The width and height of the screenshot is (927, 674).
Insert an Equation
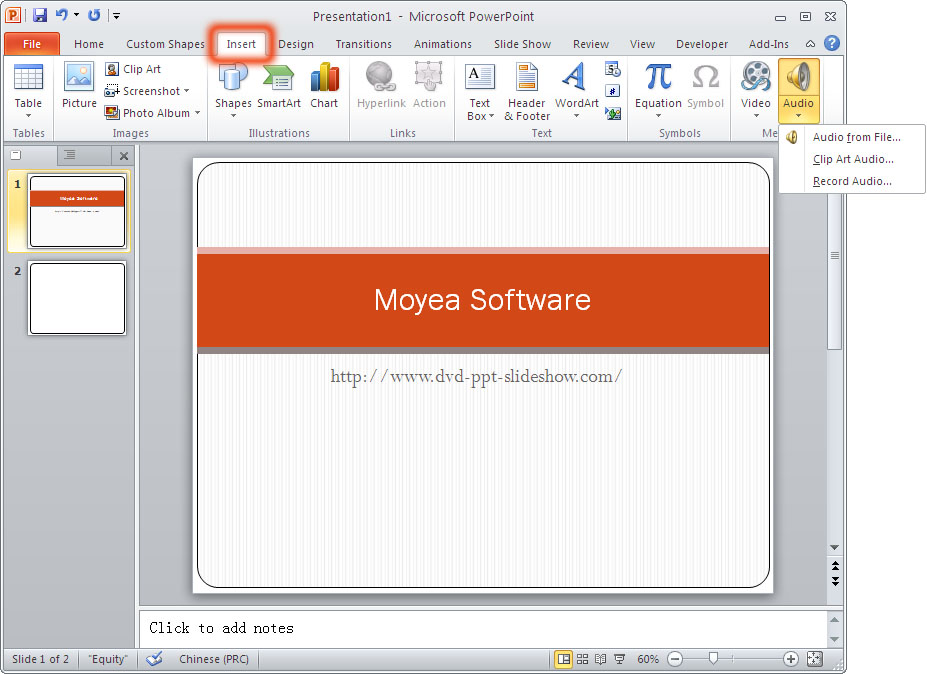coord(657,85)
